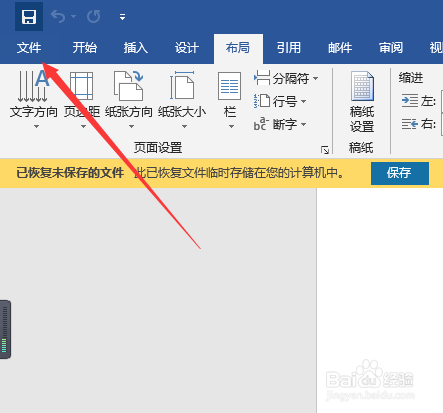Open the 审阅 tab
443x413 pixels.
click(391, 48)
